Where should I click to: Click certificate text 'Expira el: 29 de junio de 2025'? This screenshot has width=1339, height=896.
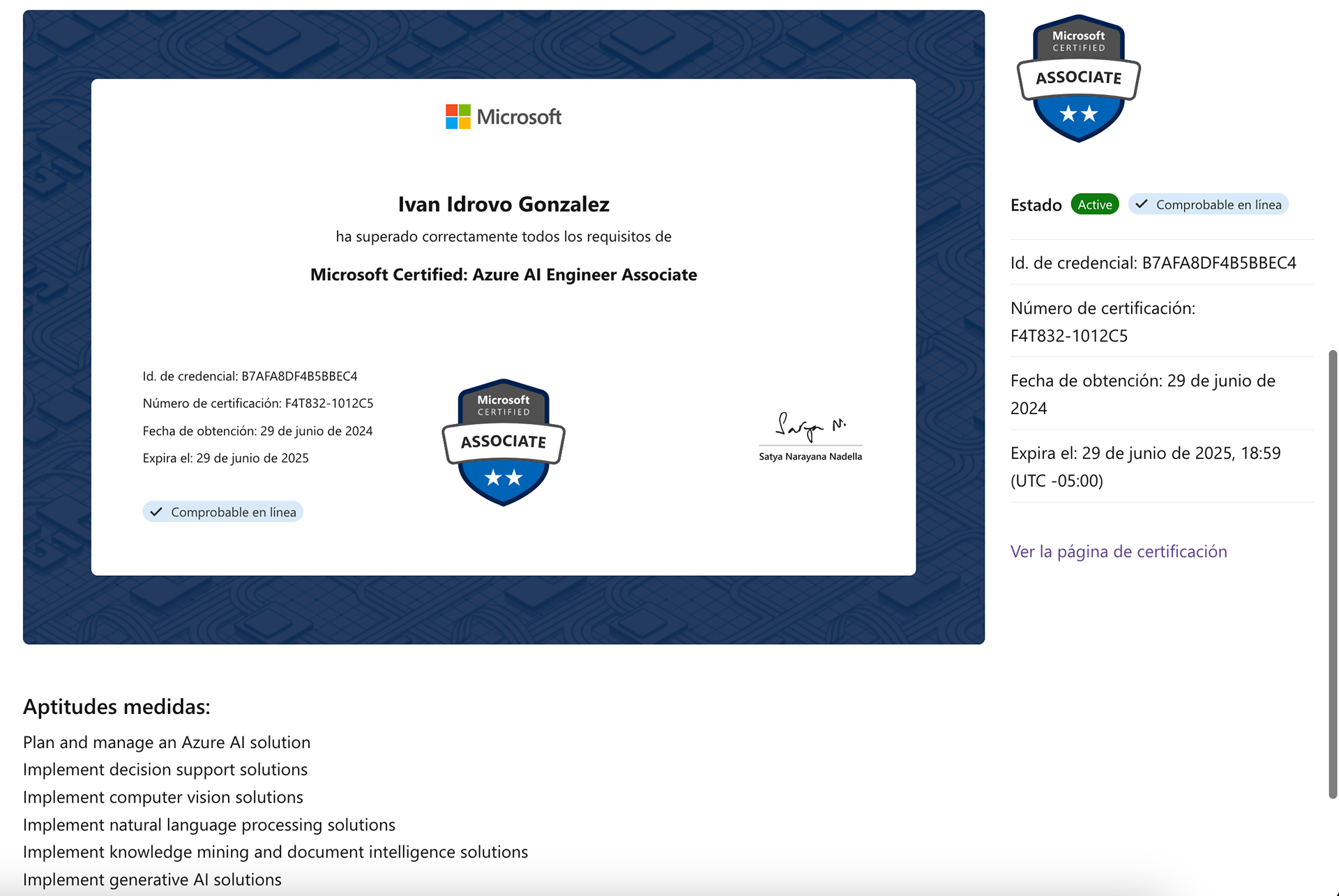pos(225,458)
